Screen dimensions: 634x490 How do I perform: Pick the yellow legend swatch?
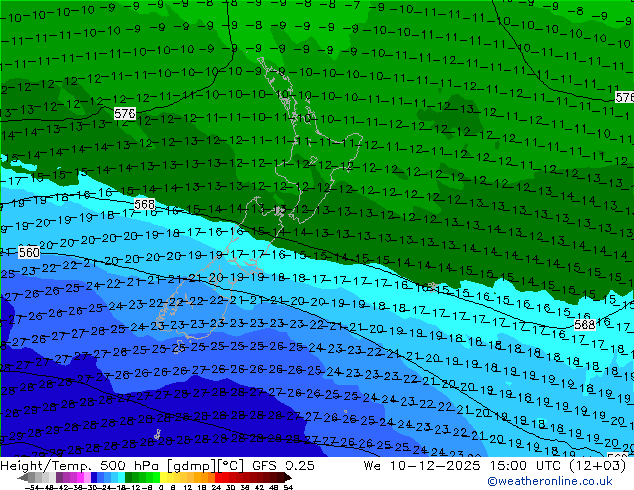tap(163, 477)
